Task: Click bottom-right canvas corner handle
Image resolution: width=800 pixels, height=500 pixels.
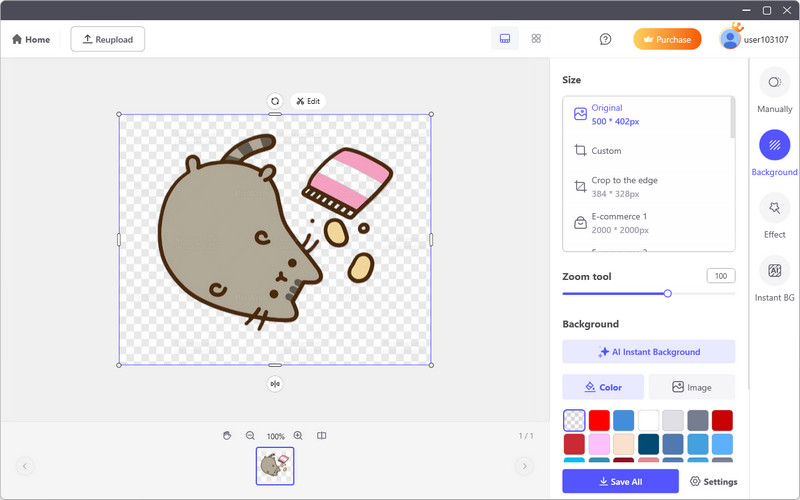Action: (x=431, y=365)
